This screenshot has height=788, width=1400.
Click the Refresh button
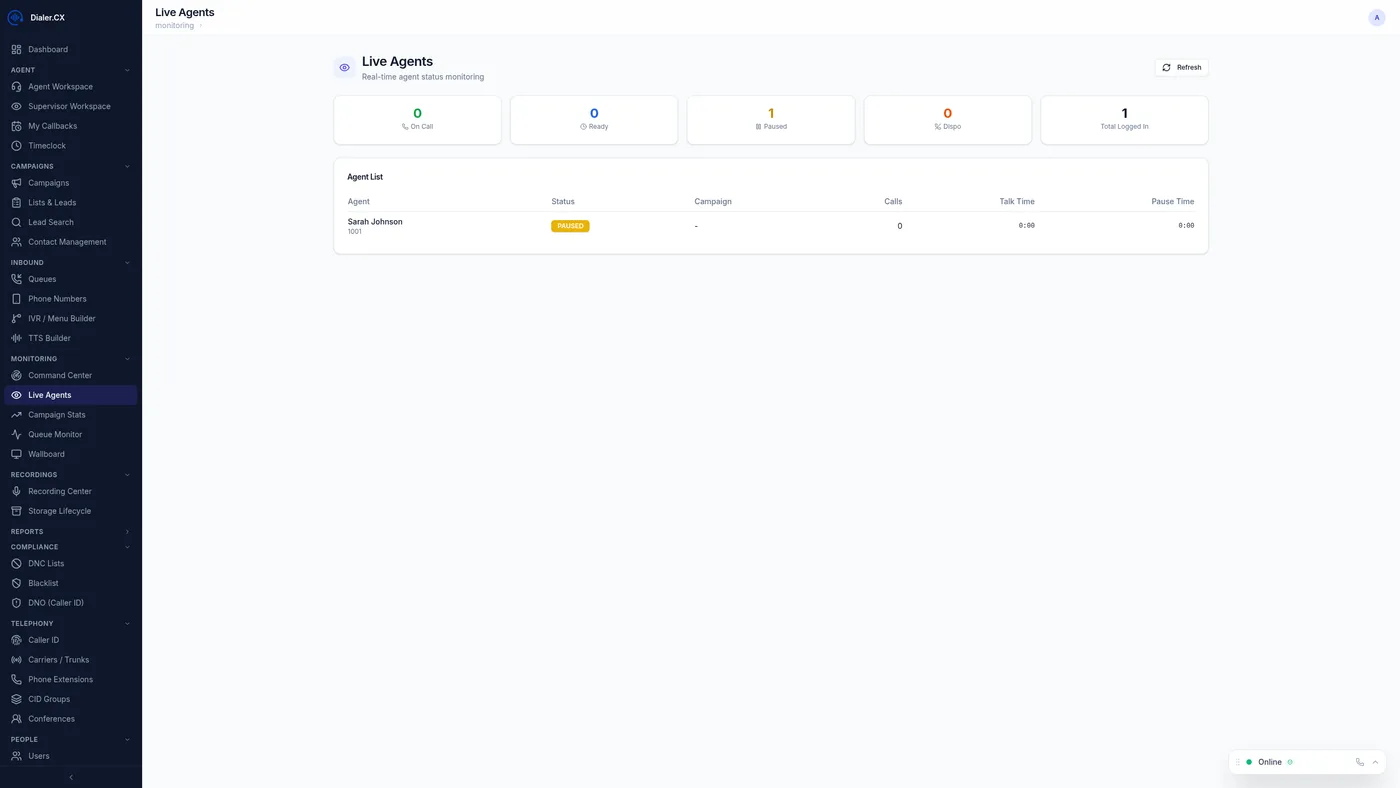click(1181, 66)
